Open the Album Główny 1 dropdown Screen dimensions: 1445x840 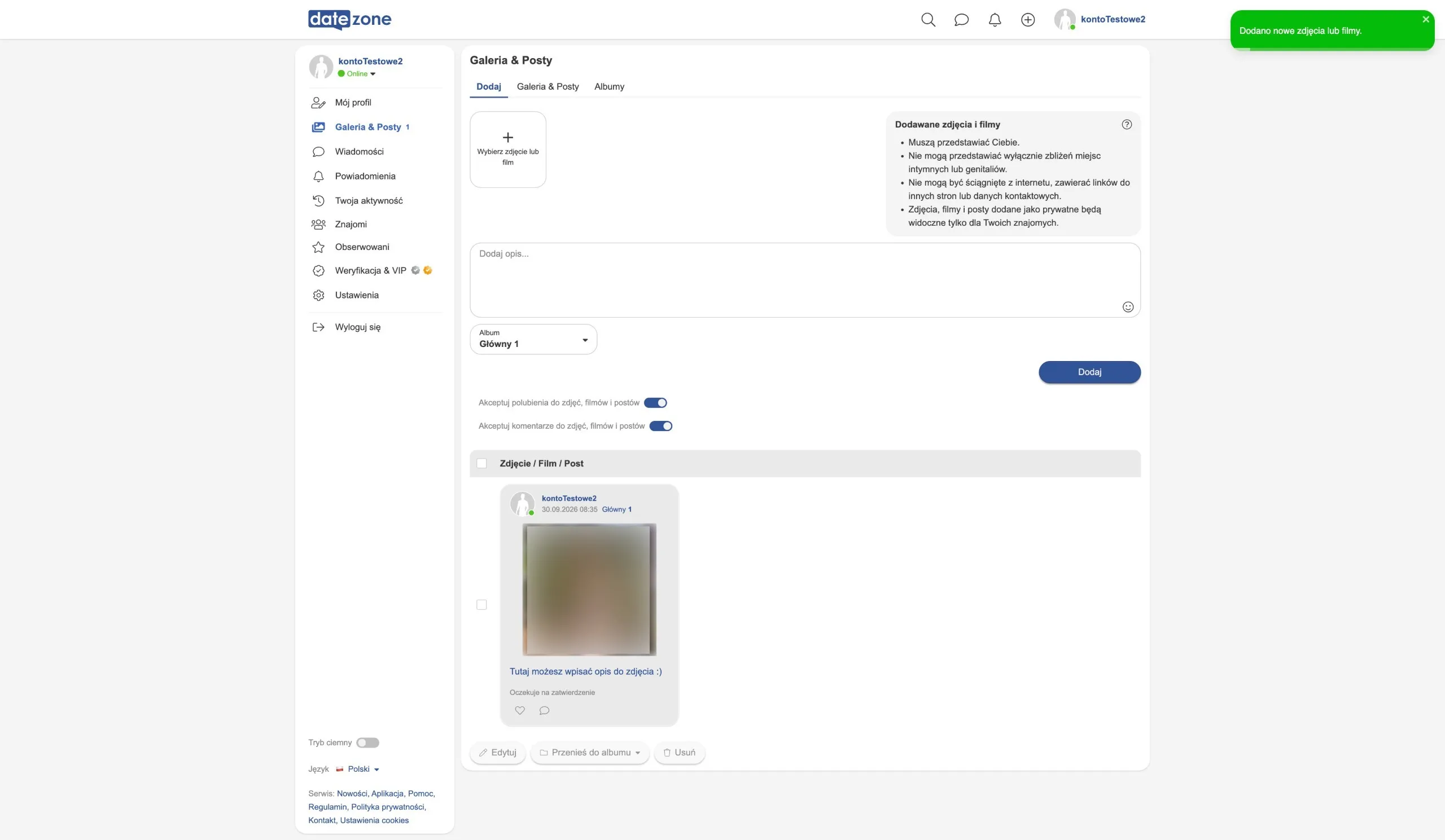point(533,339)
